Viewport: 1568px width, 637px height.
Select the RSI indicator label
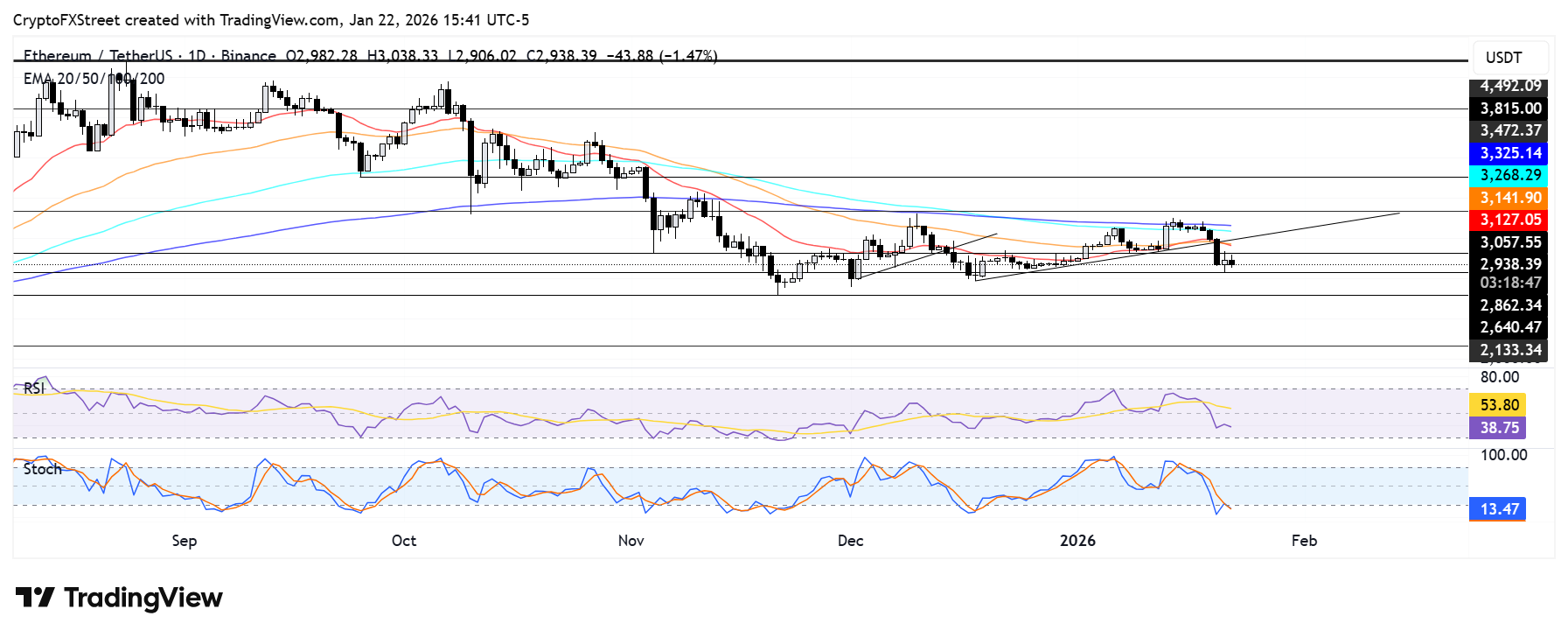point(34,388)
